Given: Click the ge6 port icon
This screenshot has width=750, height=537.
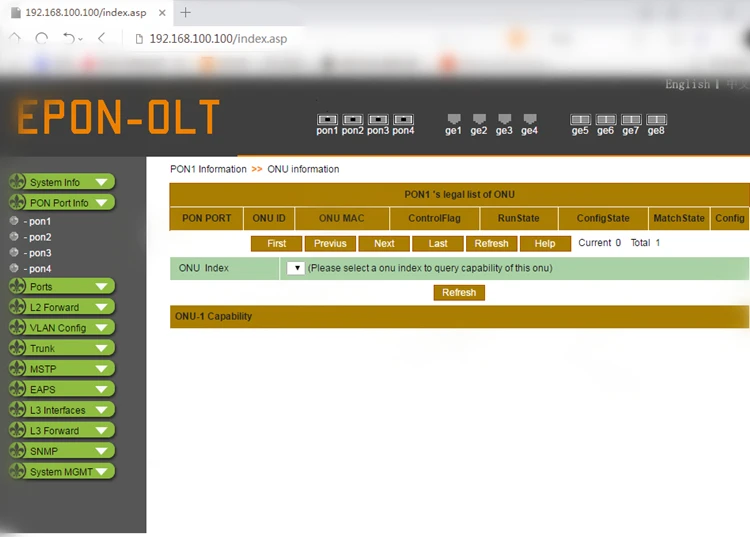Looking at the screenshot, I should 606,119.
